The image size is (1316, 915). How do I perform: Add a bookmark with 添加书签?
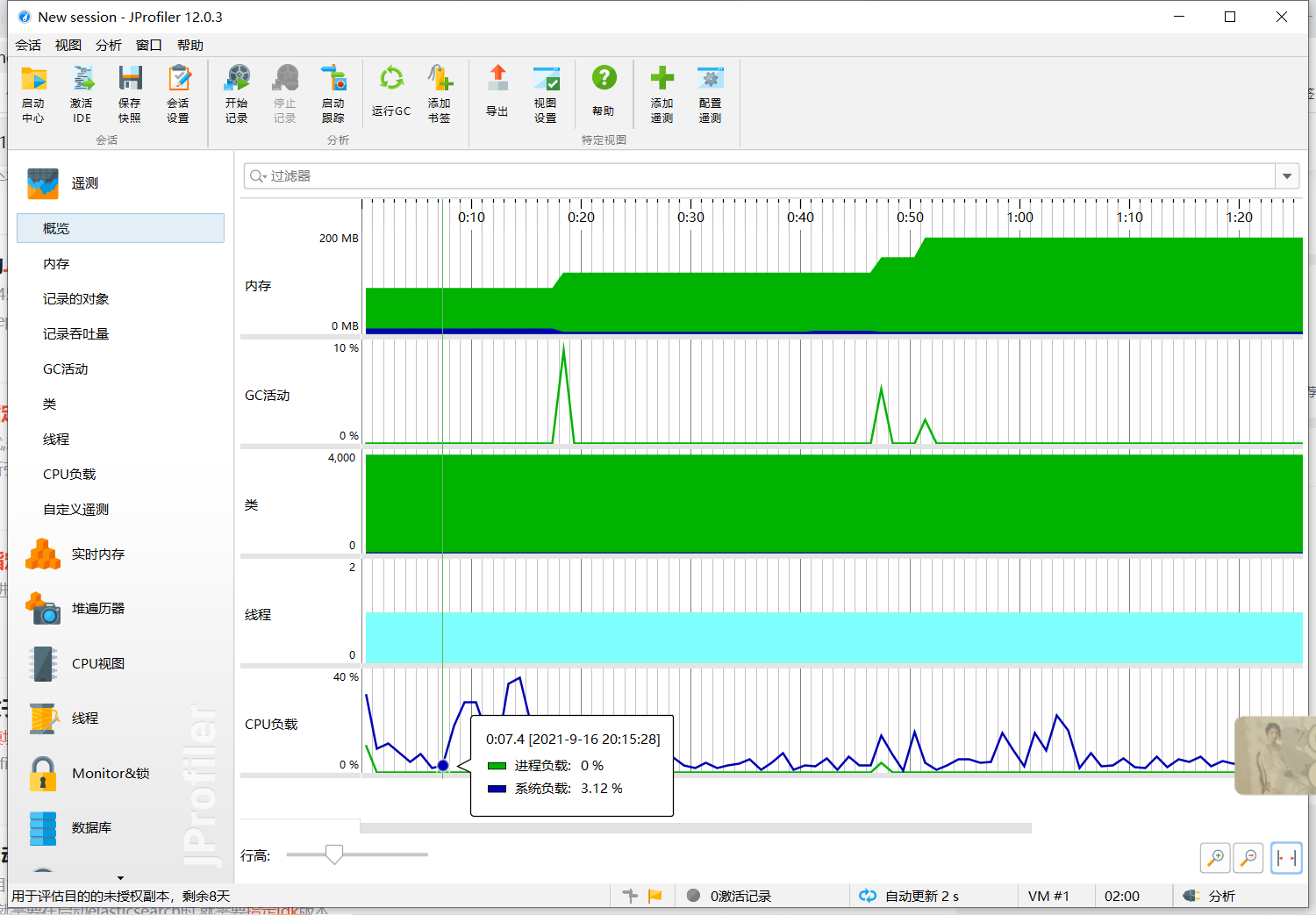(440, 94)
